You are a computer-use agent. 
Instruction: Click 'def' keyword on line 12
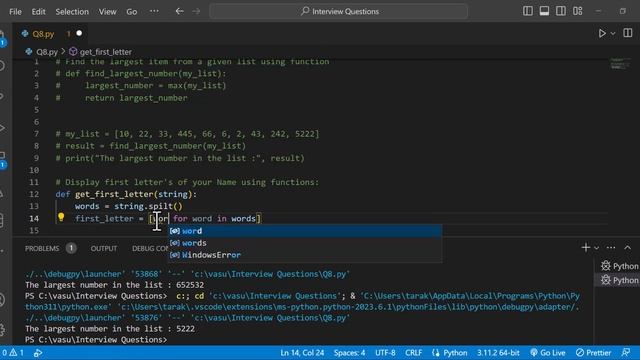(x=62, y=194)
